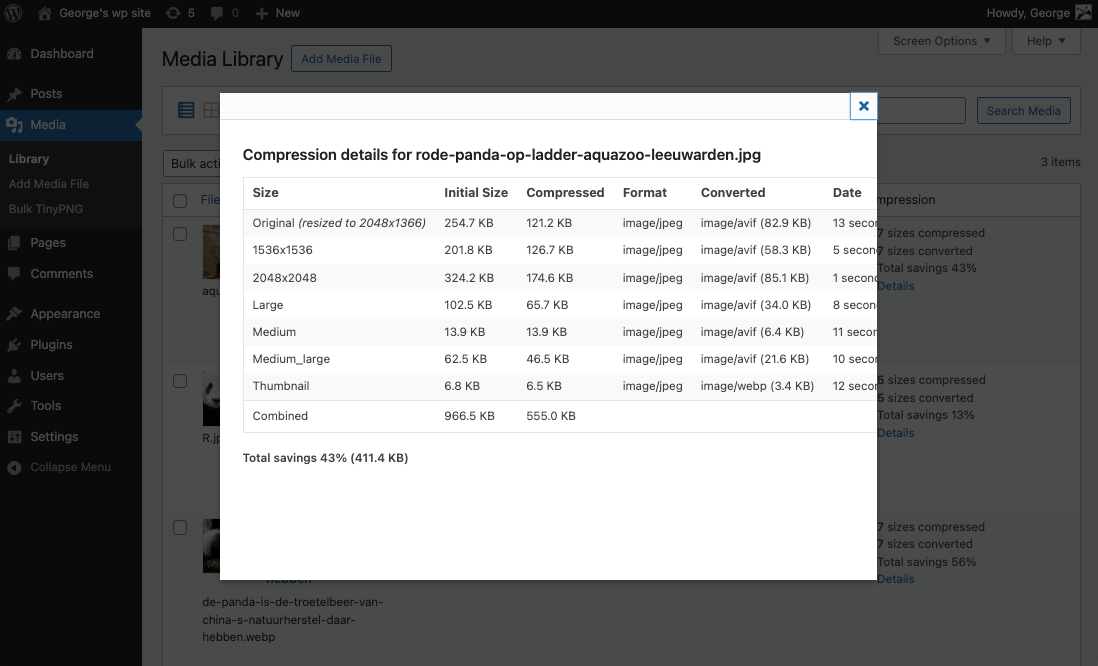
Task: Click the Tools wrench icon
Action: pyautogui.click(x=15, y=406)
